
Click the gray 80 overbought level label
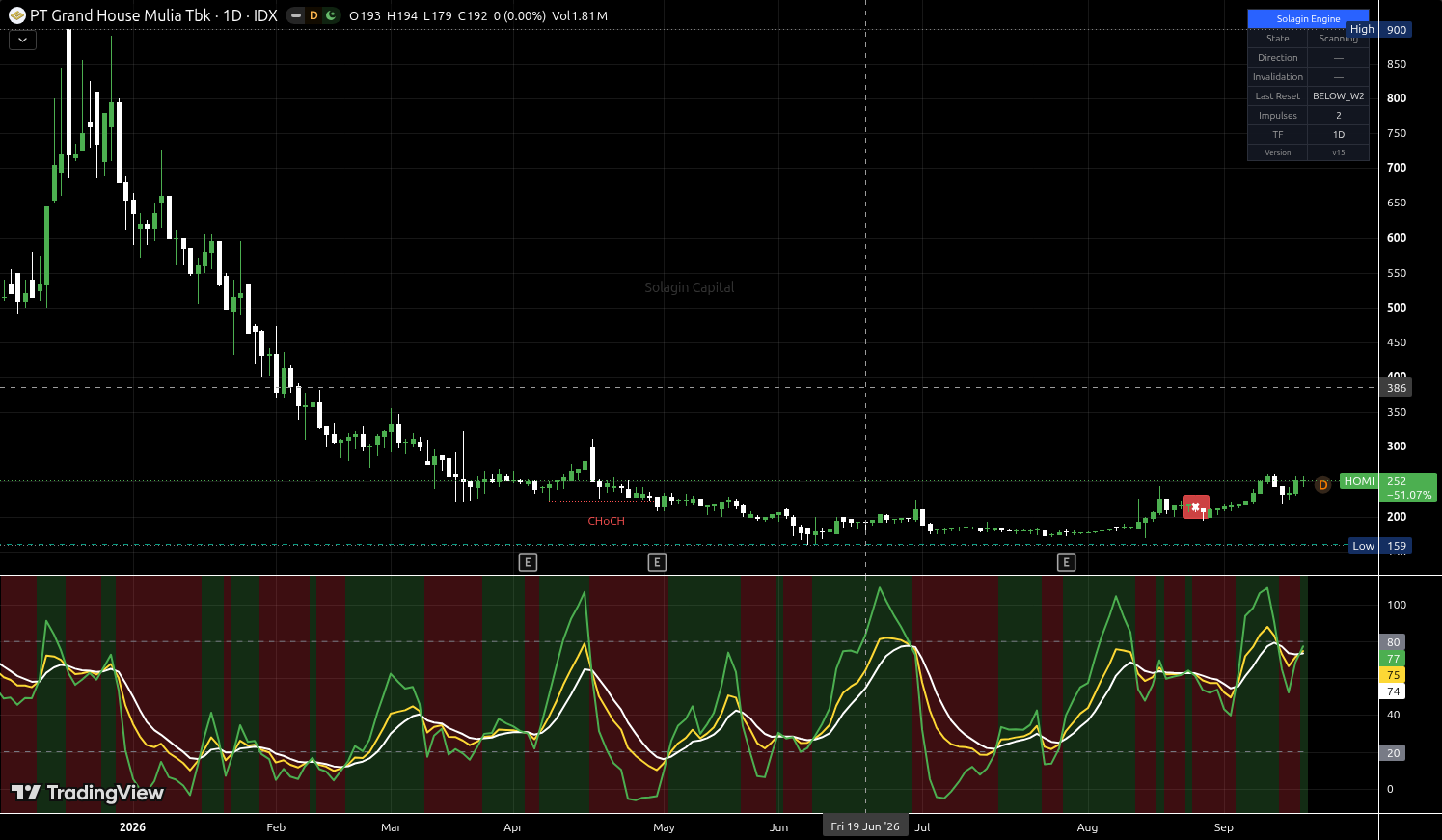(1393, 642)
